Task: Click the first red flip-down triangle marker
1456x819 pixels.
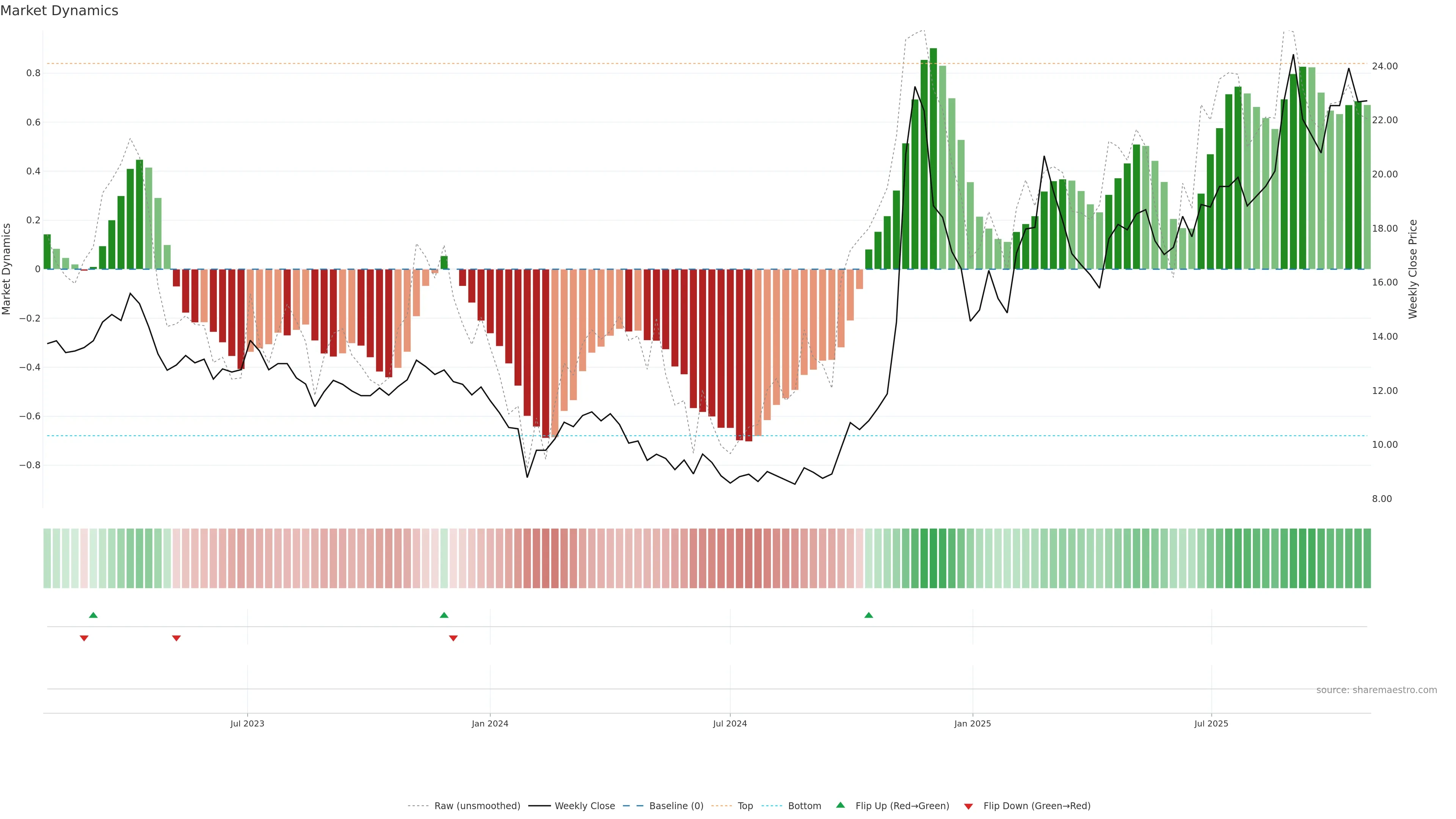Action: pos(84,638)
